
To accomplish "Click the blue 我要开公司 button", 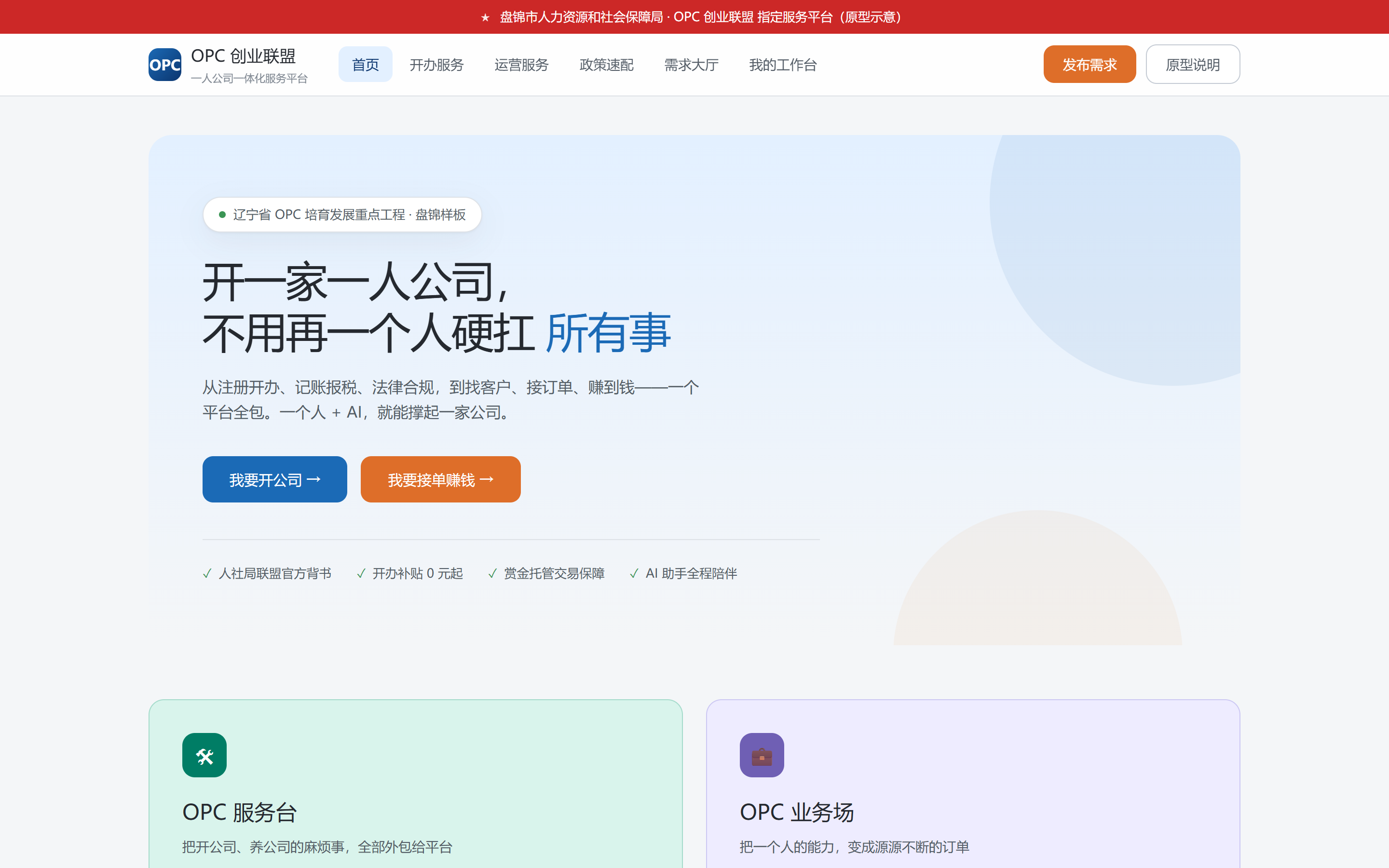I will [274, 479].
